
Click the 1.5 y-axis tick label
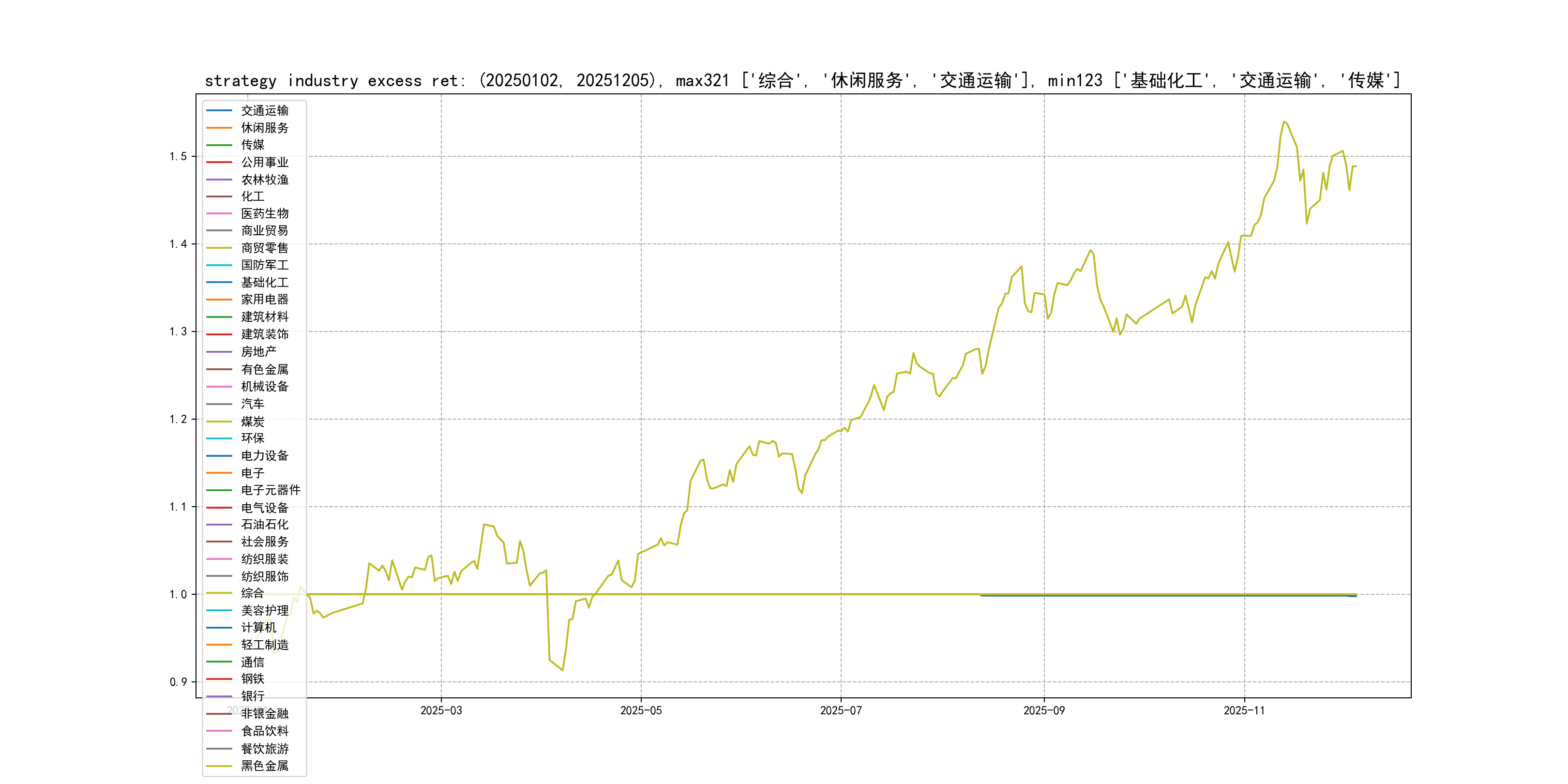tap(178, 156)
